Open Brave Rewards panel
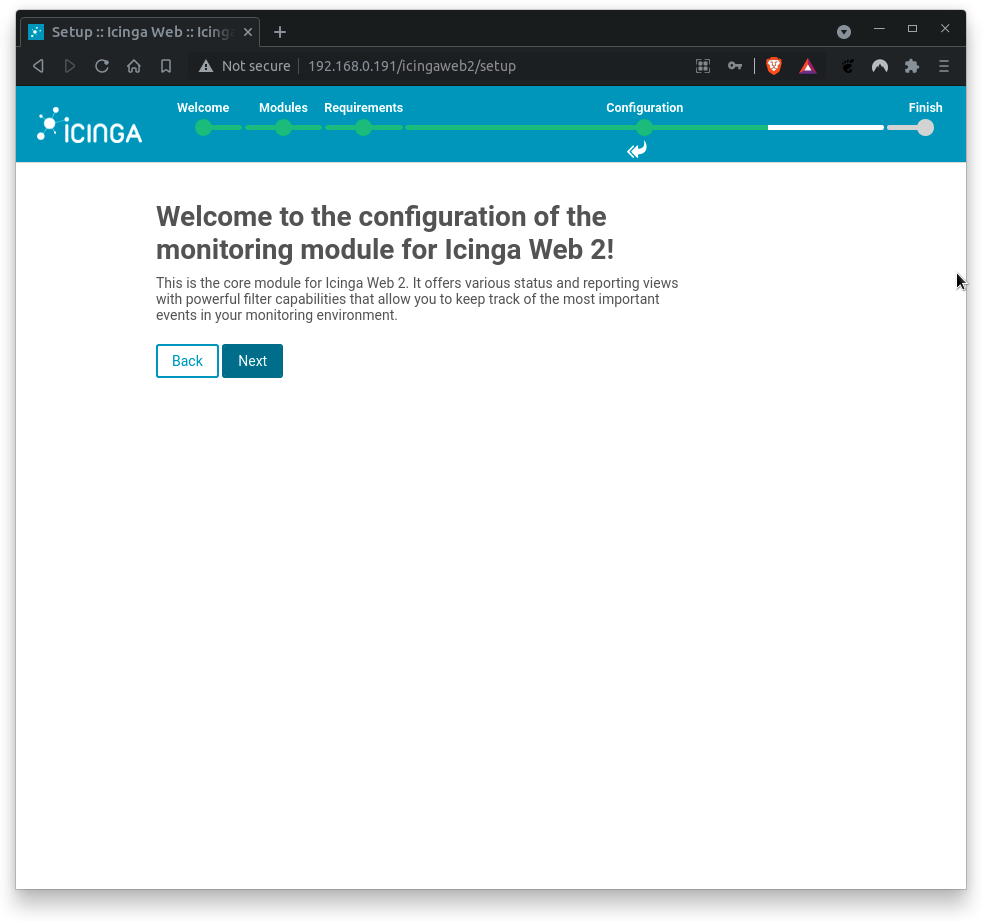 [808, 66]
